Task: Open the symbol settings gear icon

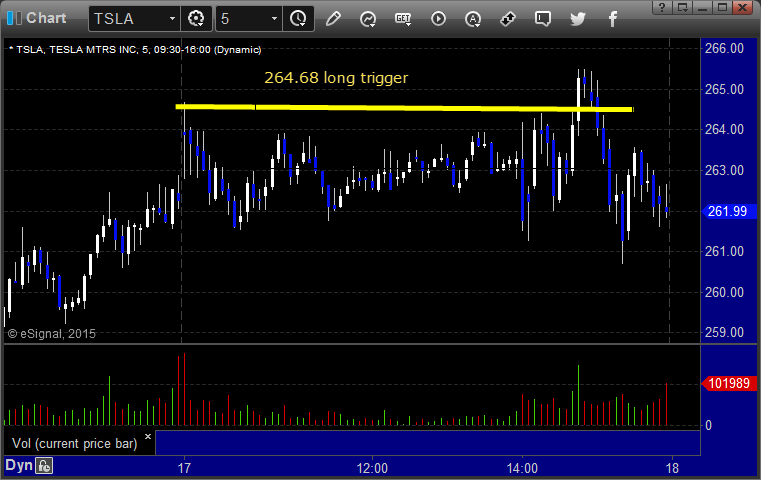Action: point(196,19)
